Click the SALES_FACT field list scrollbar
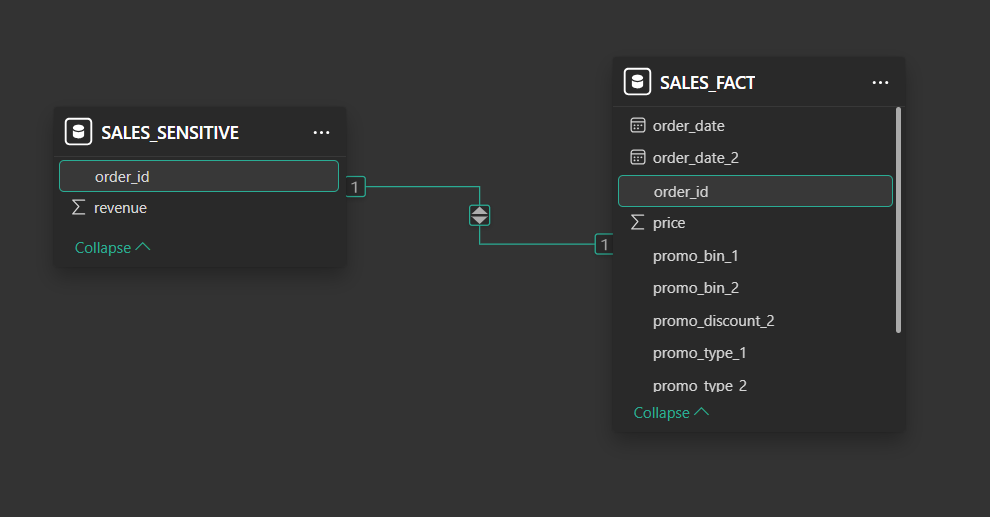 coord(898,220)
